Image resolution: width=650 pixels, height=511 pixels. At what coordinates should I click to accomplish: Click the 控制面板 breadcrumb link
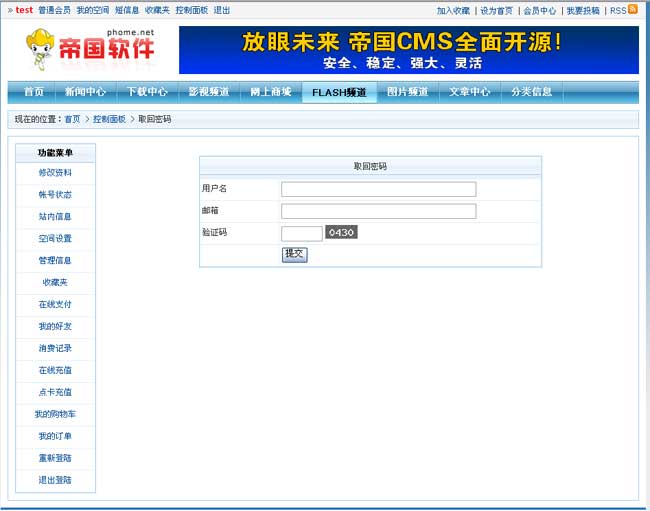point(109,119)
